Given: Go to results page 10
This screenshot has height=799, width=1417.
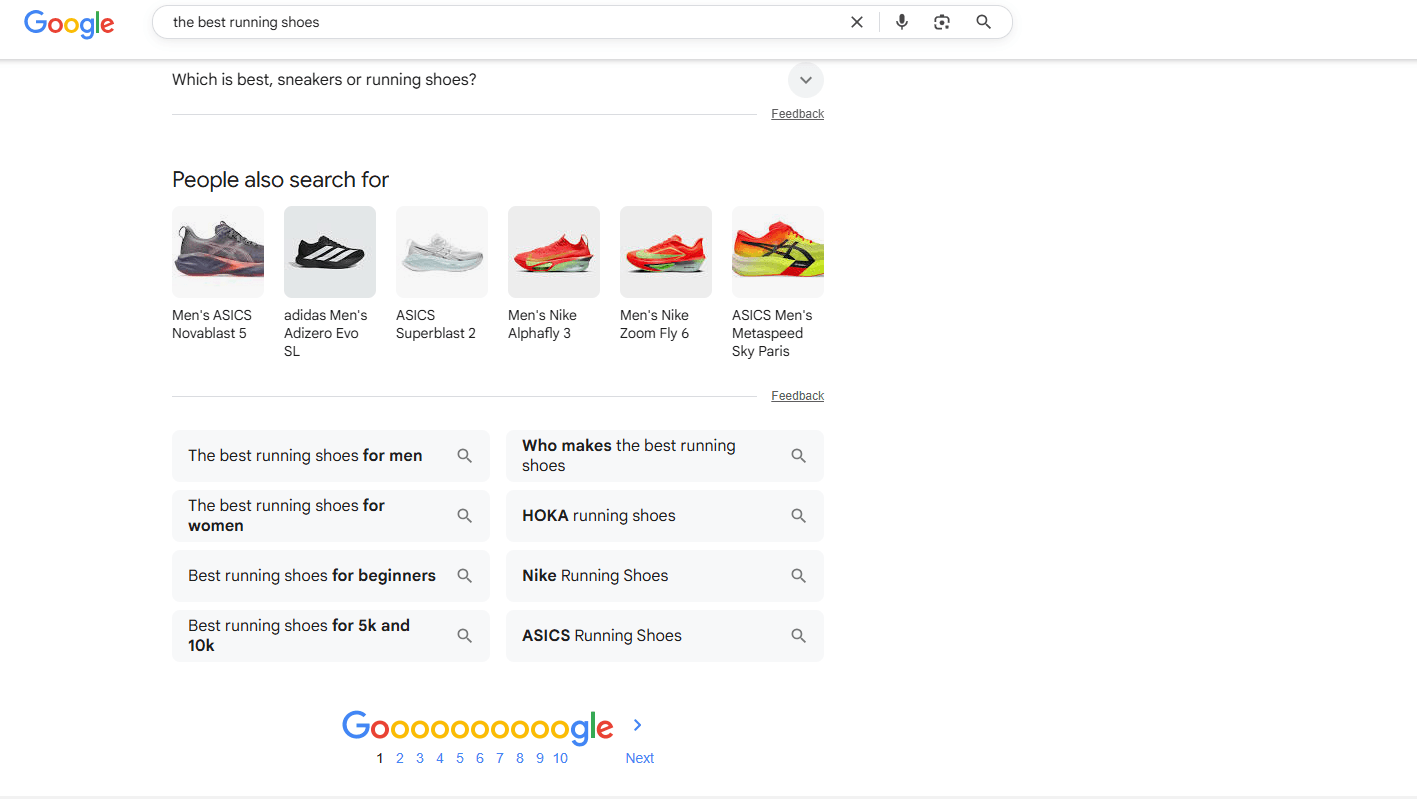Looking at the screenshot, I should click(x=560, y=758).
